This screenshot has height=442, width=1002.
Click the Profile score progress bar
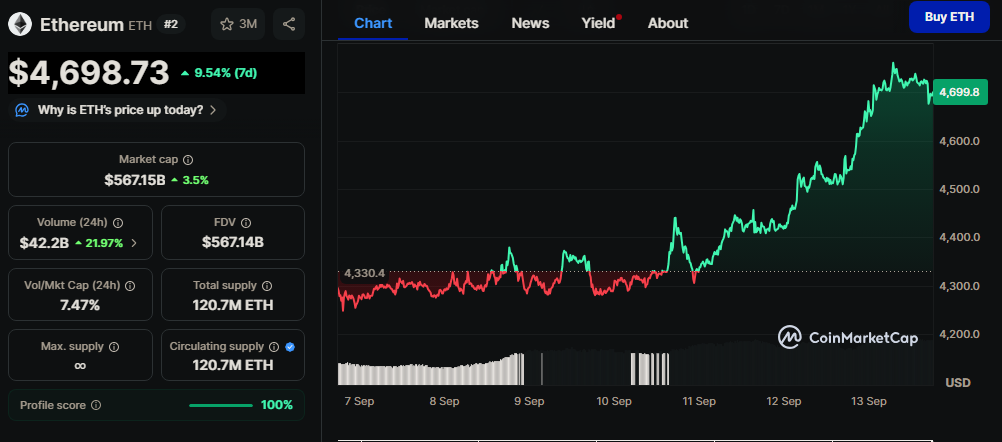click(x=220, y=405)
